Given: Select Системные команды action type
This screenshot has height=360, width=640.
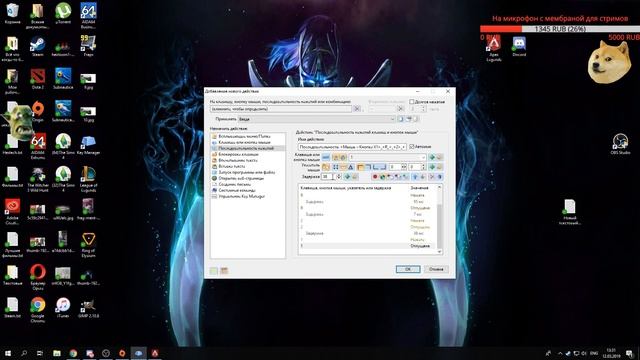Looking at the screenshot, I should (237, 190).
